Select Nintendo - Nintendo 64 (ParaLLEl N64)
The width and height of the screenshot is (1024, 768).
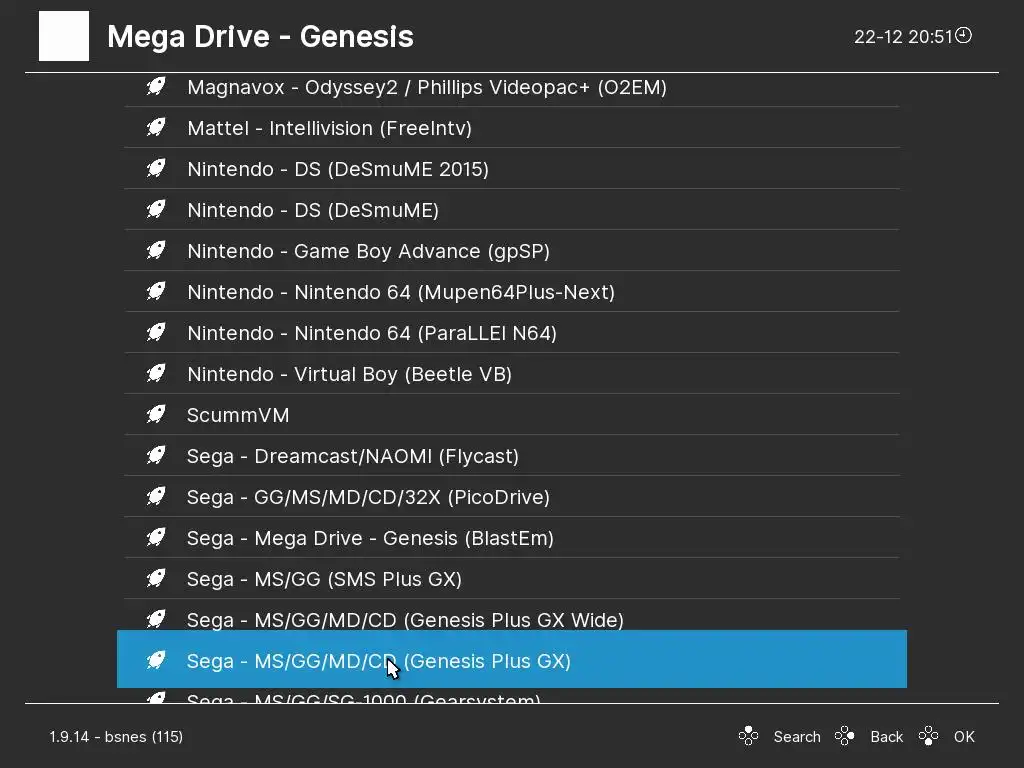512,332
